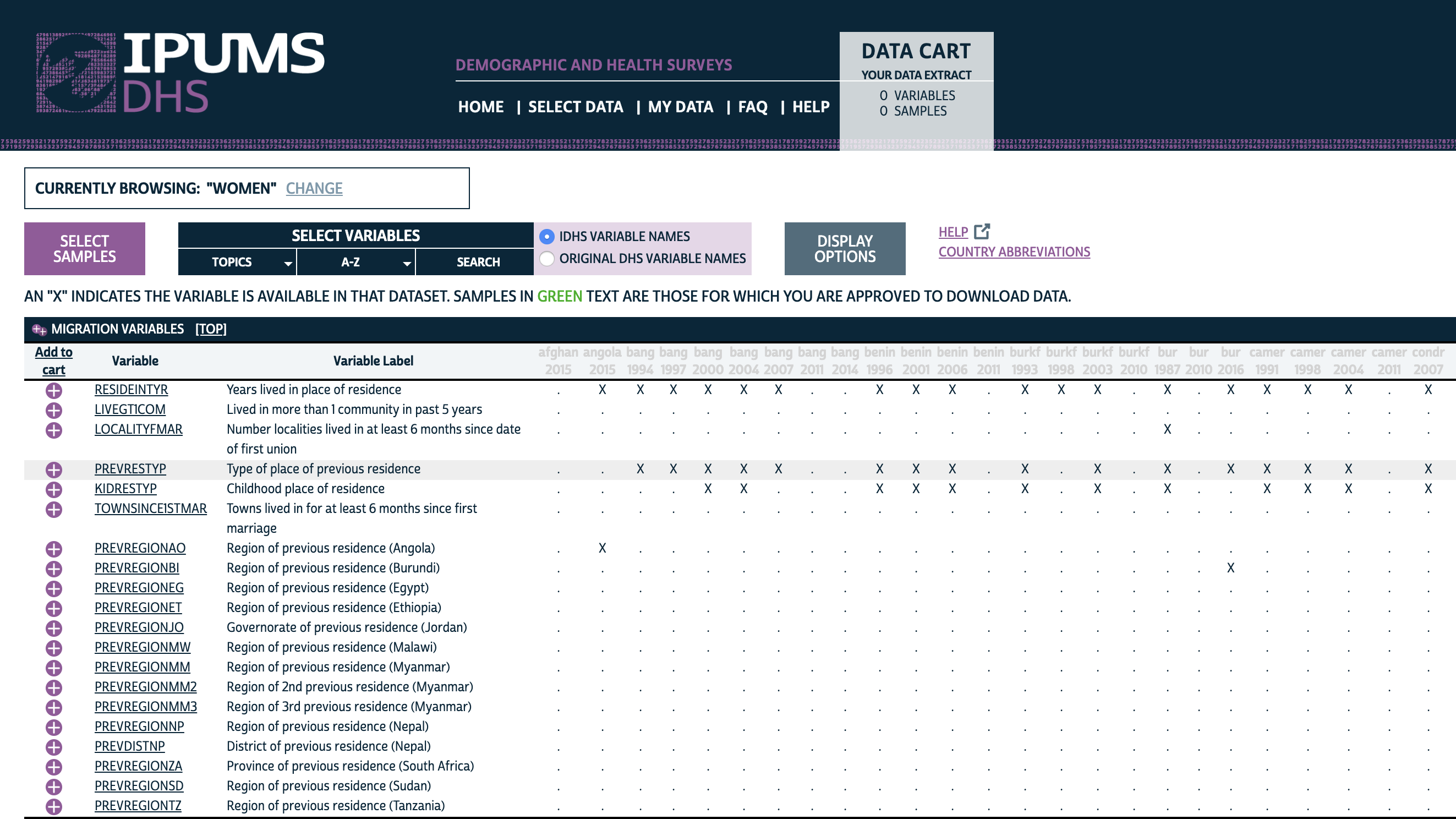Image resolution: width=1456 pixels, height=819 pixels.
Task: Open the Search variables tab
Action: (x=478, y=262)
